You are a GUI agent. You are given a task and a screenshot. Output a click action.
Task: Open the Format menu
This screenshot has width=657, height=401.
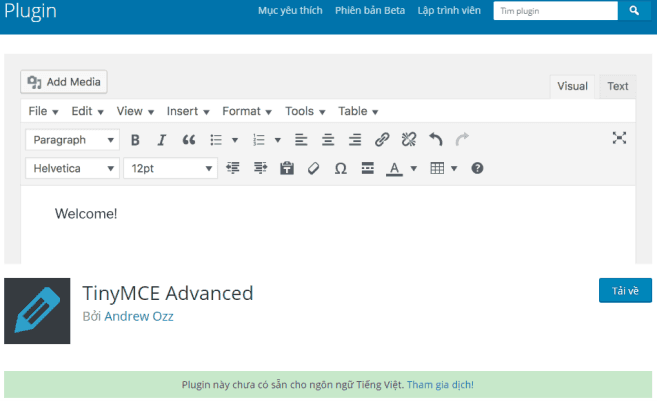point(247,111)
